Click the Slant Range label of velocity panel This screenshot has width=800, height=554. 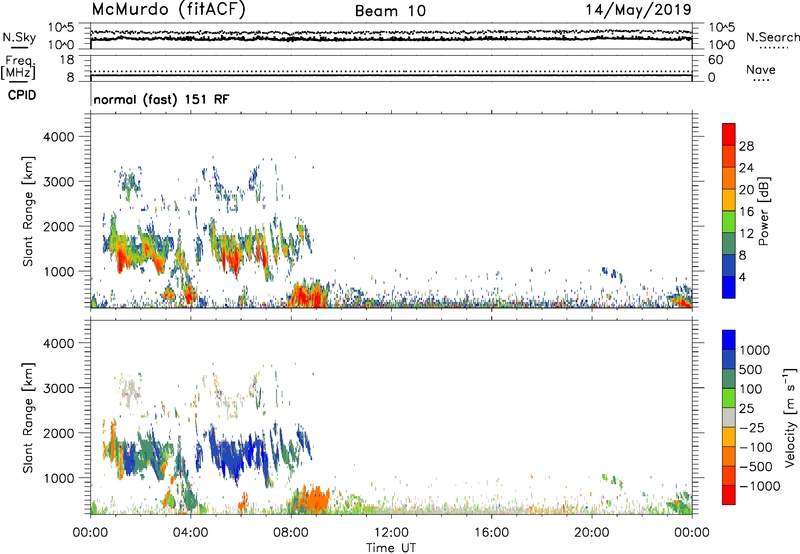(28, 418)
